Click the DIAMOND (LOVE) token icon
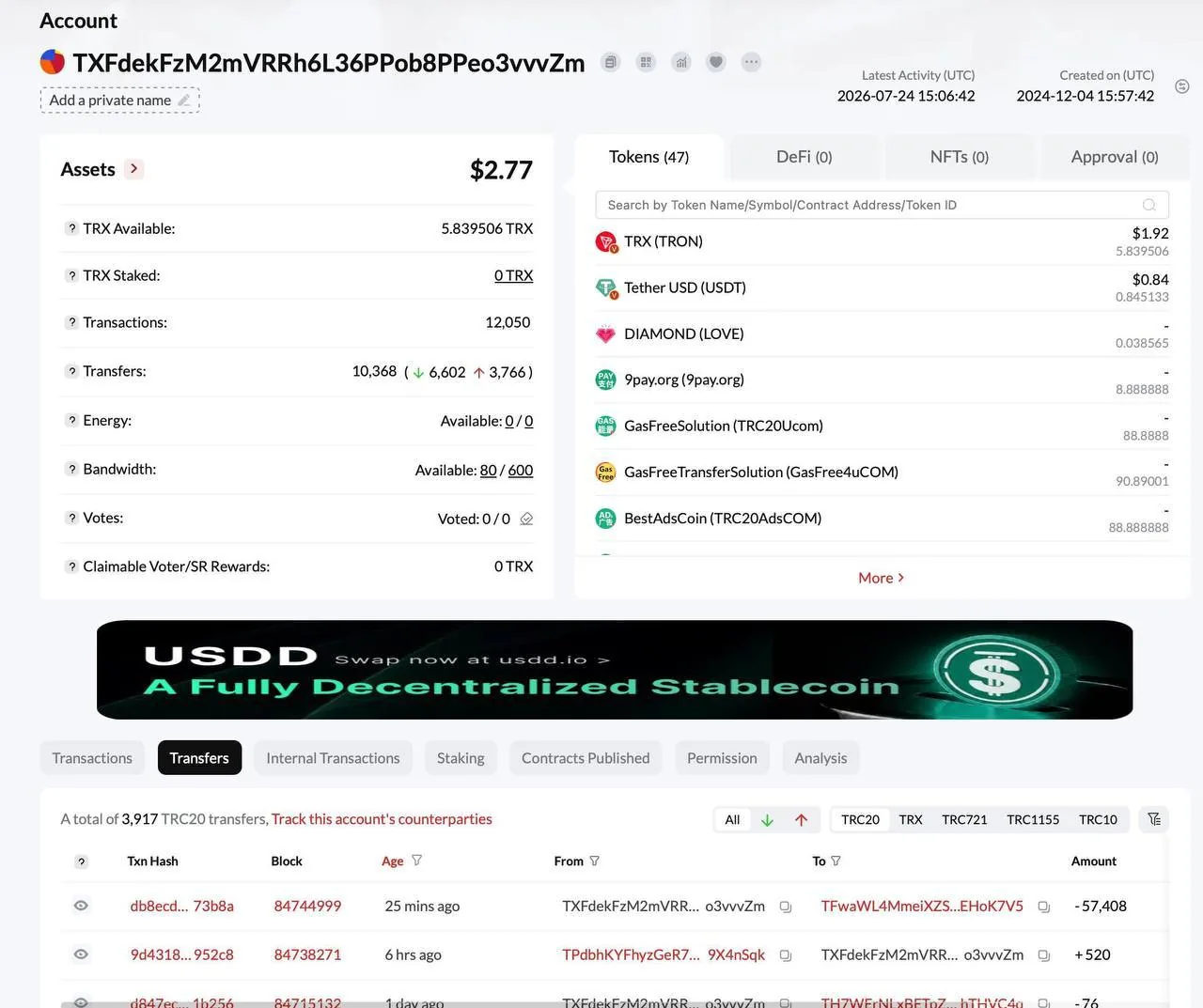Viewport: 1203px width, 1008px height. [606, 333]
